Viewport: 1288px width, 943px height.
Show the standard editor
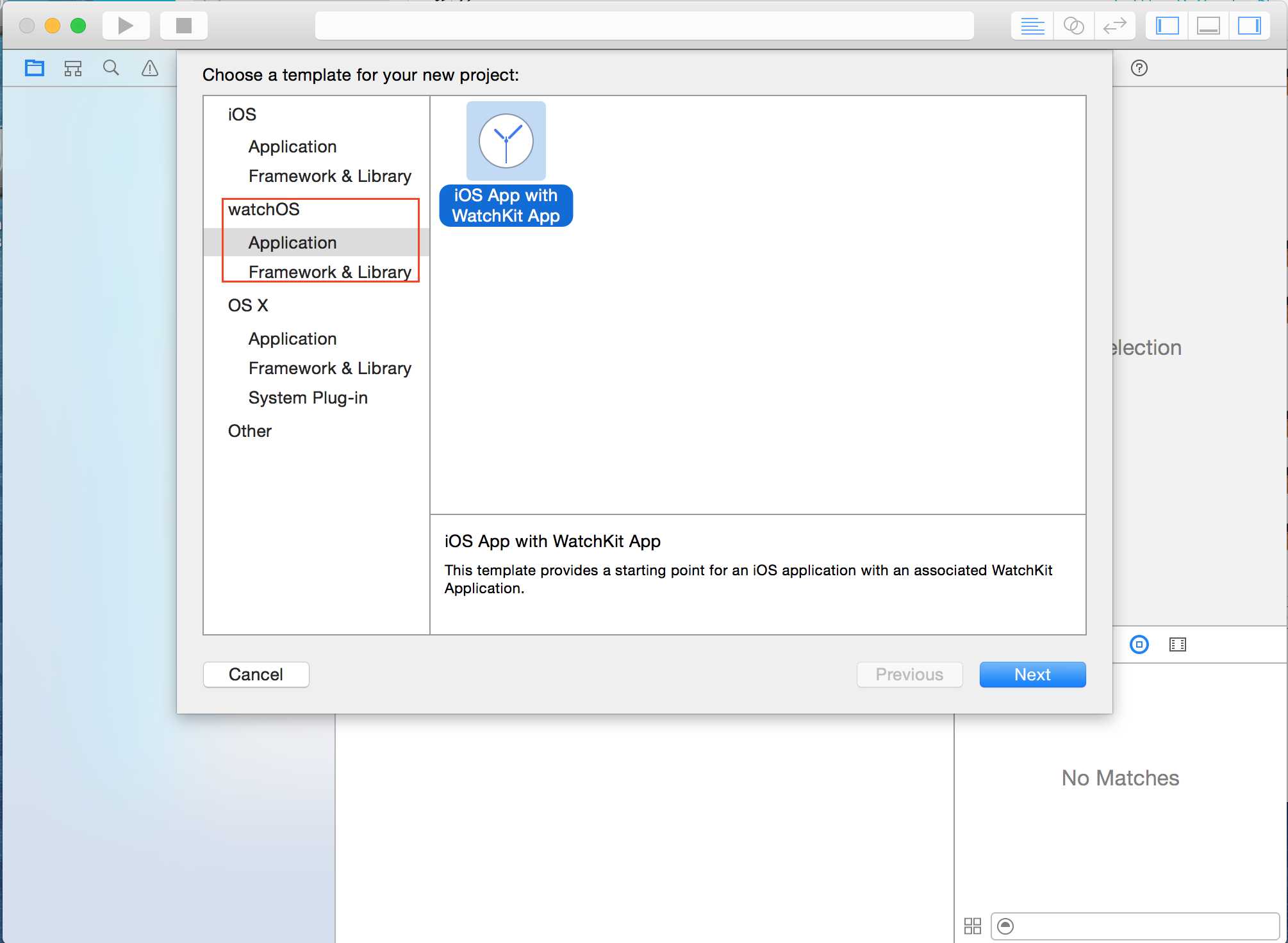1032,26
